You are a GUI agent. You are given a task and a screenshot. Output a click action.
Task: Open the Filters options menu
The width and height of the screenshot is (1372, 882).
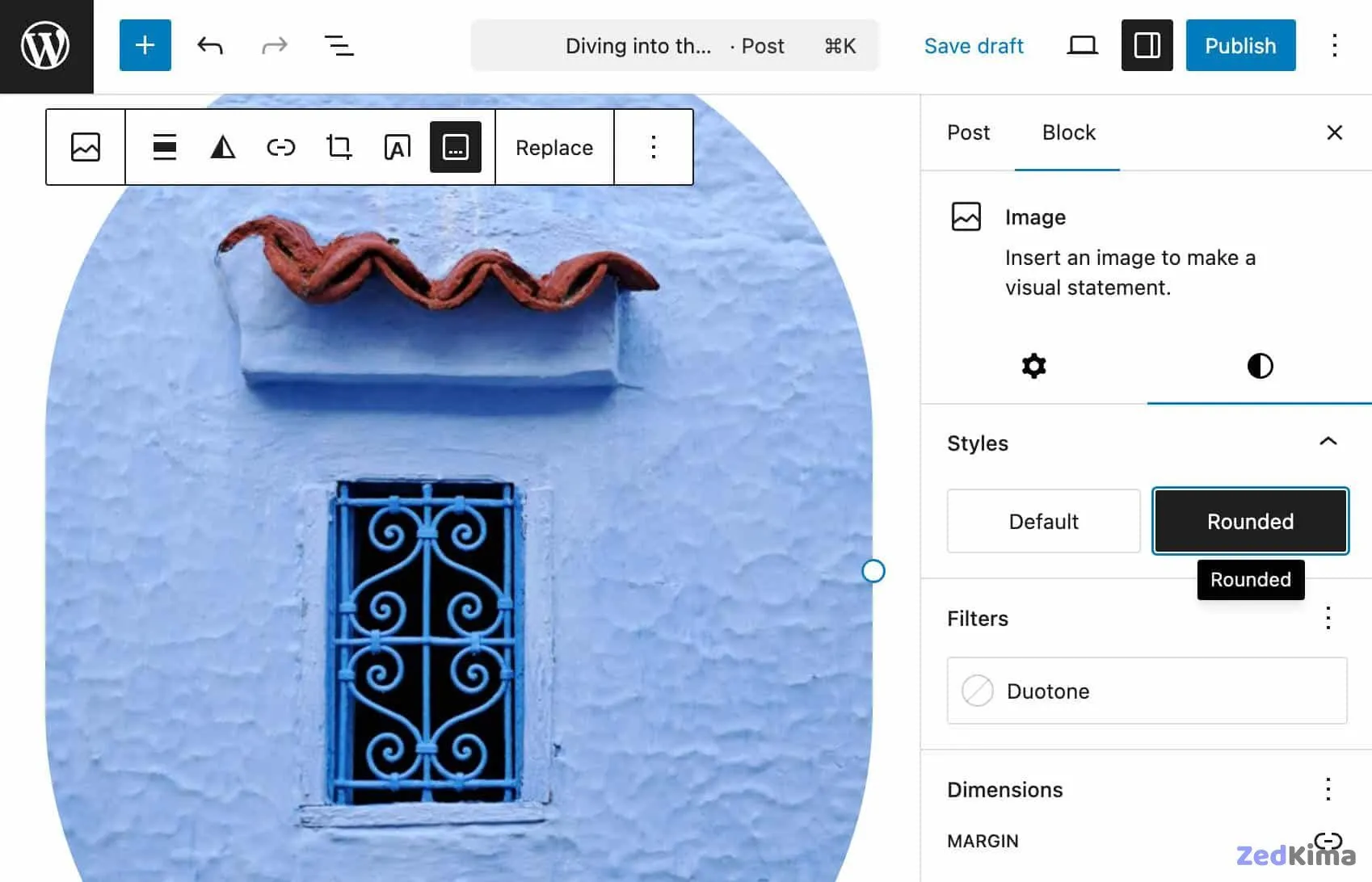coord(1328,618)
